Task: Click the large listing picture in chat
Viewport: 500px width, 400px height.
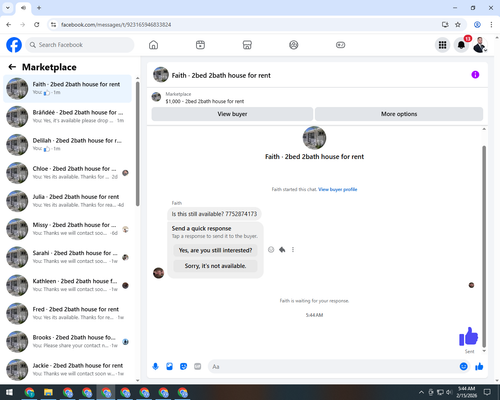Action: [314, 138]
